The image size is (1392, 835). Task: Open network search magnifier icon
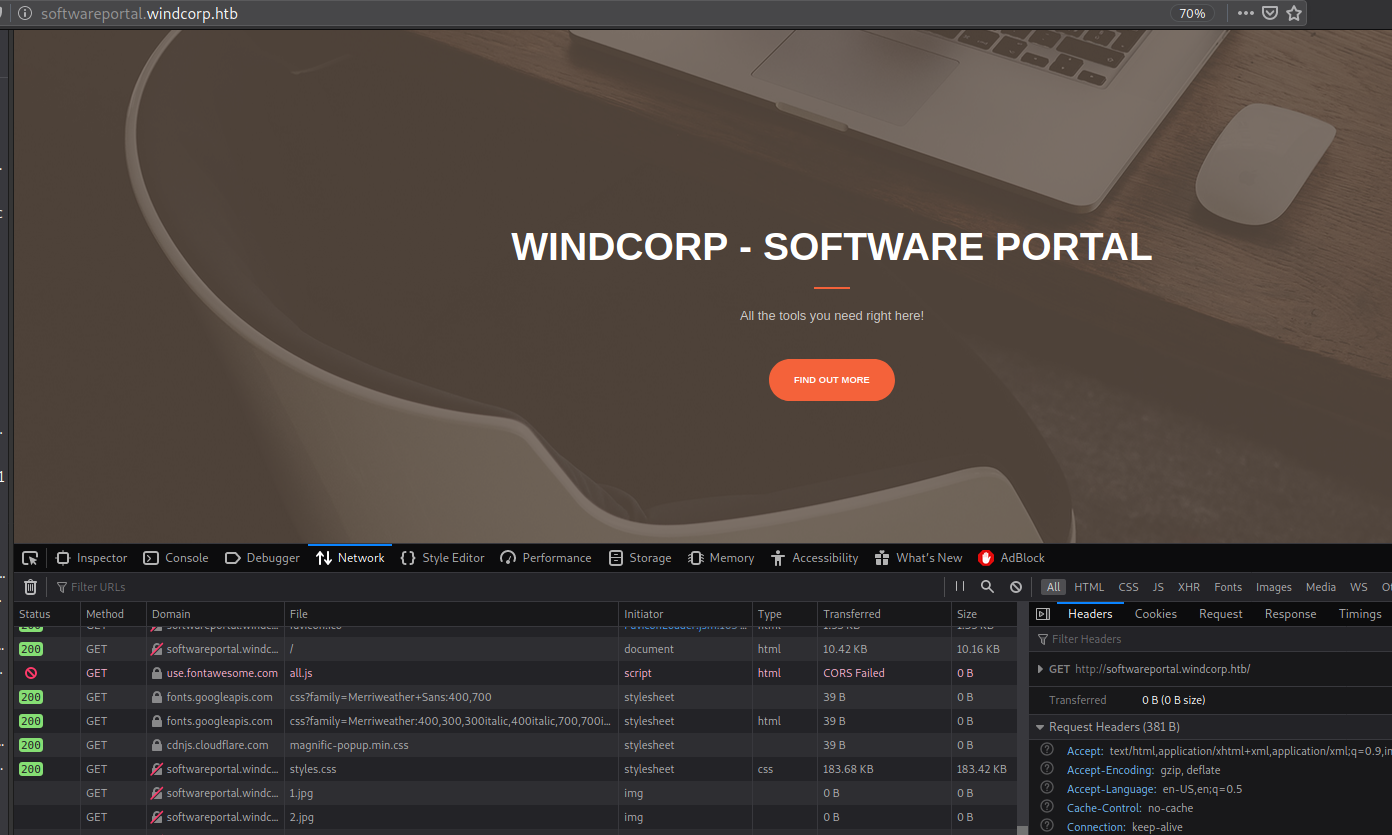click(x=987, y=587)
